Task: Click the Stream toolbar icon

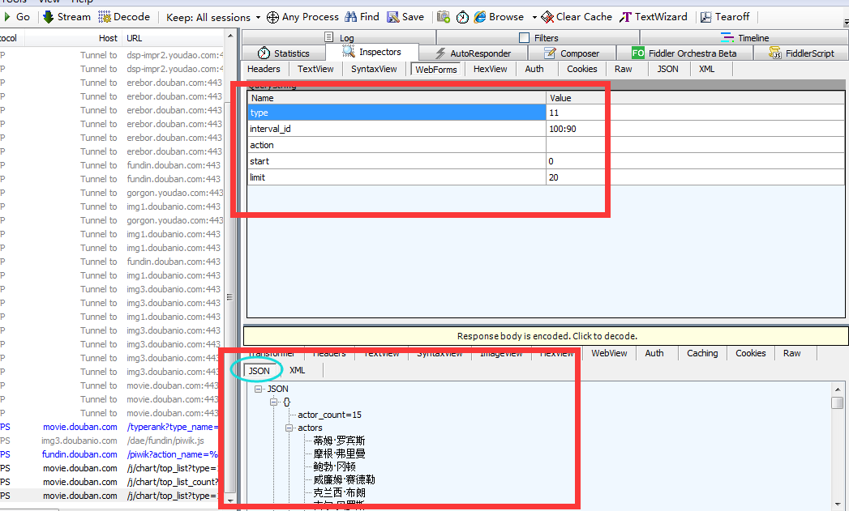Action: pos(48,17)
